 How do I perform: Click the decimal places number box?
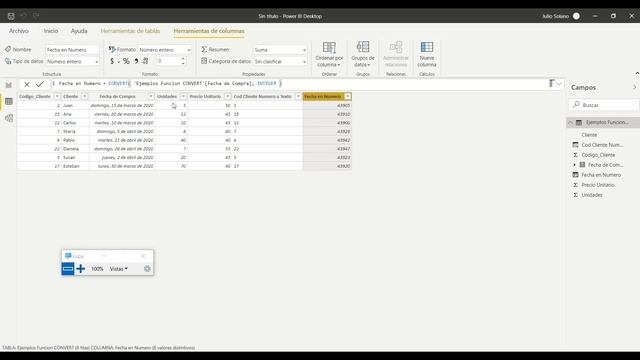point(167,61)
